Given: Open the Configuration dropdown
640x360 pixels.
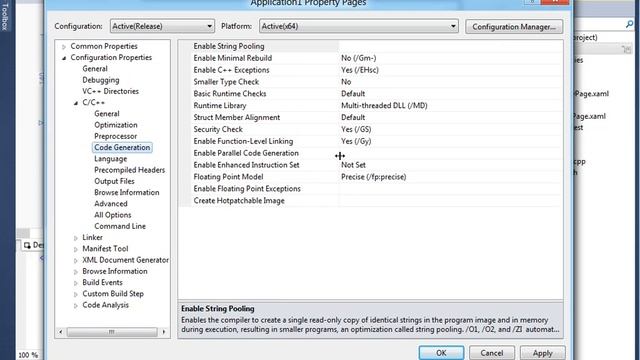Looking at the screenshot, I should 162,26.
